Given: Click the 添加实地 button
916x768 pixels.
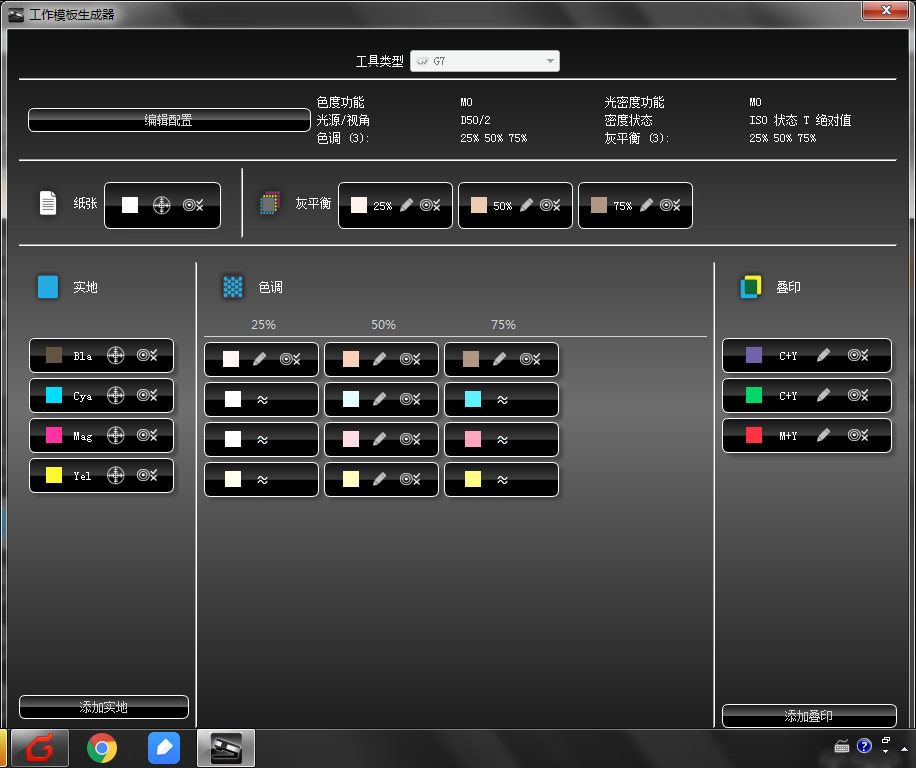Looking at the screenshot, I should tap(103, 707).
